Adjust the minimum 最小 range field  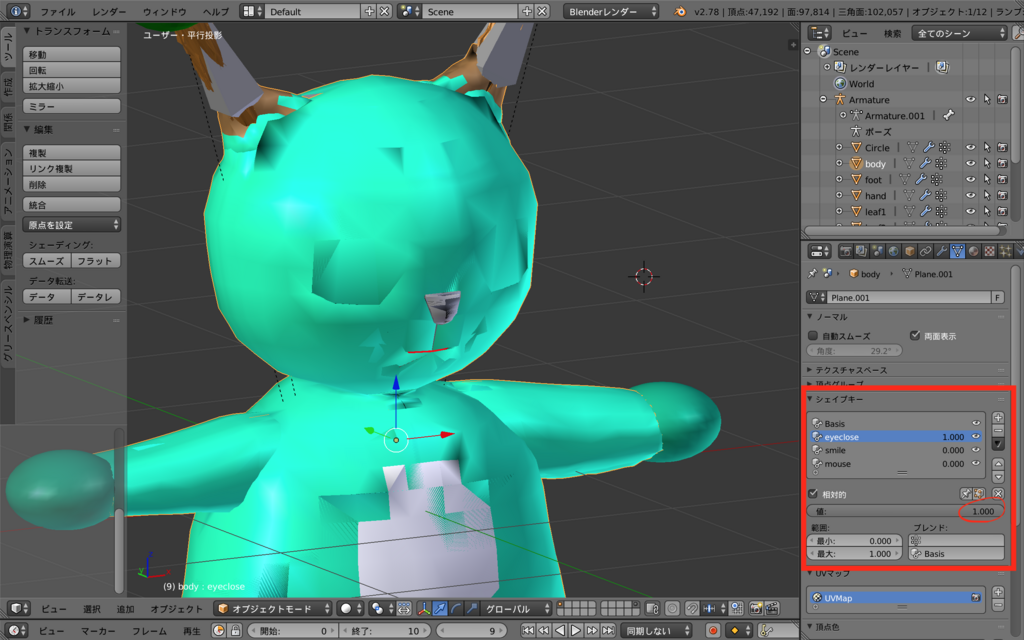coord(855,541)
